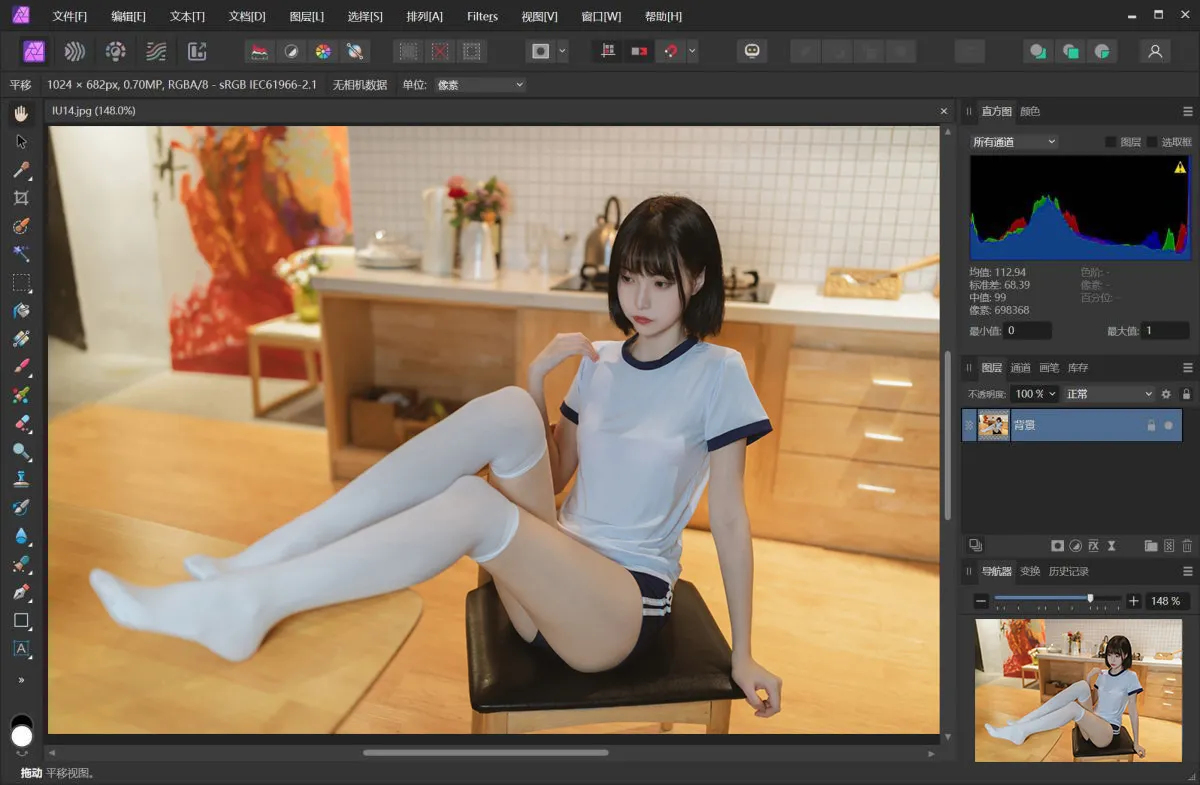Open the Export persona icon
The image size is (1200, 785).
click(197, 51)
